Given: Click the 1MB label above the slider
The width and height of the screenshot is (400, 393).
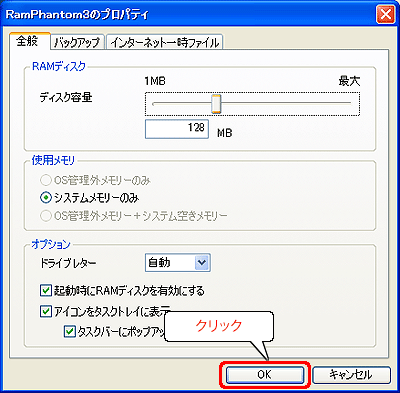Looking at the screenshot, I should [x=155, y=81].
